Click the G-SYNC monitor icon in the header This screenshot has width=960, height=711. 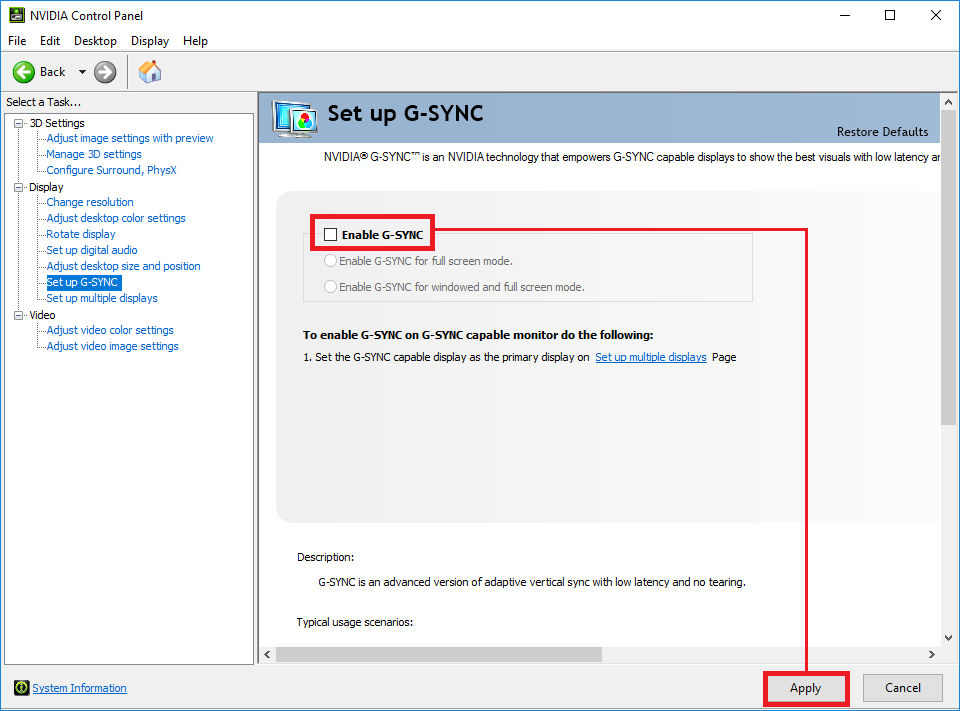click(295, 118)
